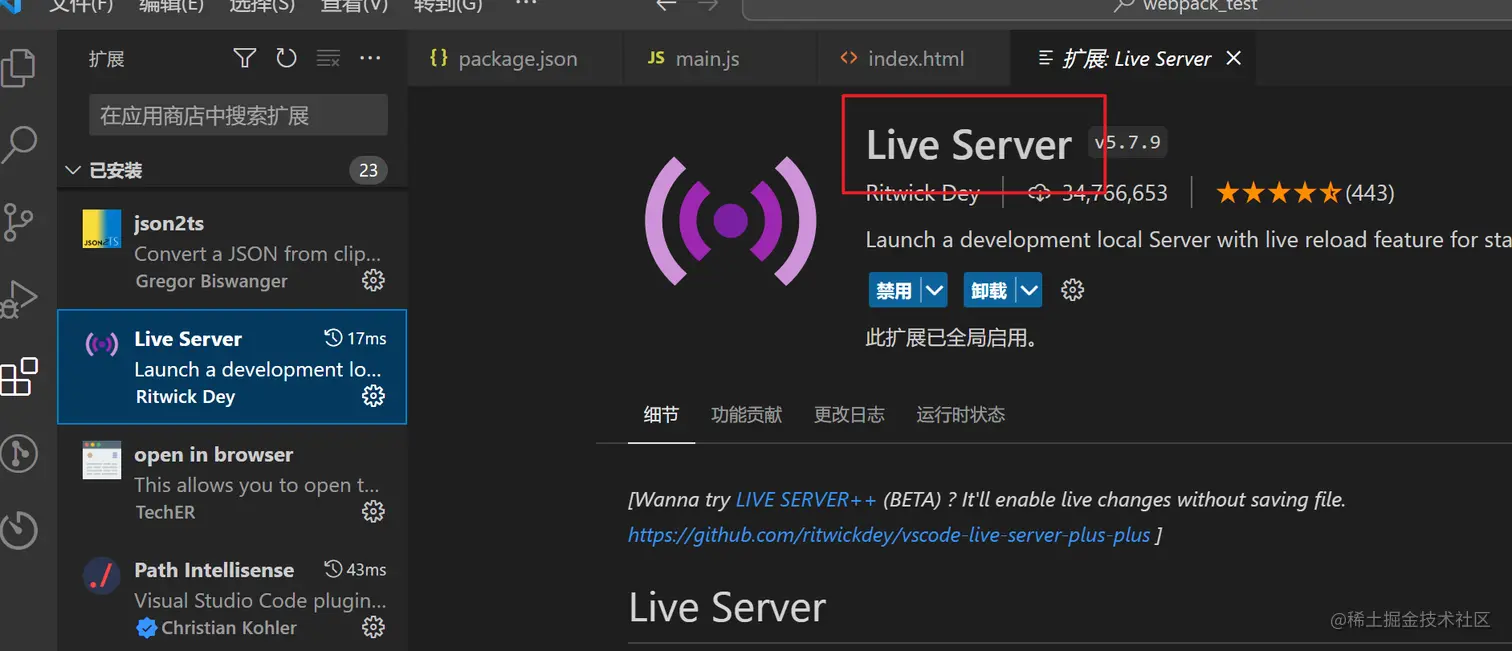
Task: Open the menu bar overflow ellipsis
Action: click(525, 5)
